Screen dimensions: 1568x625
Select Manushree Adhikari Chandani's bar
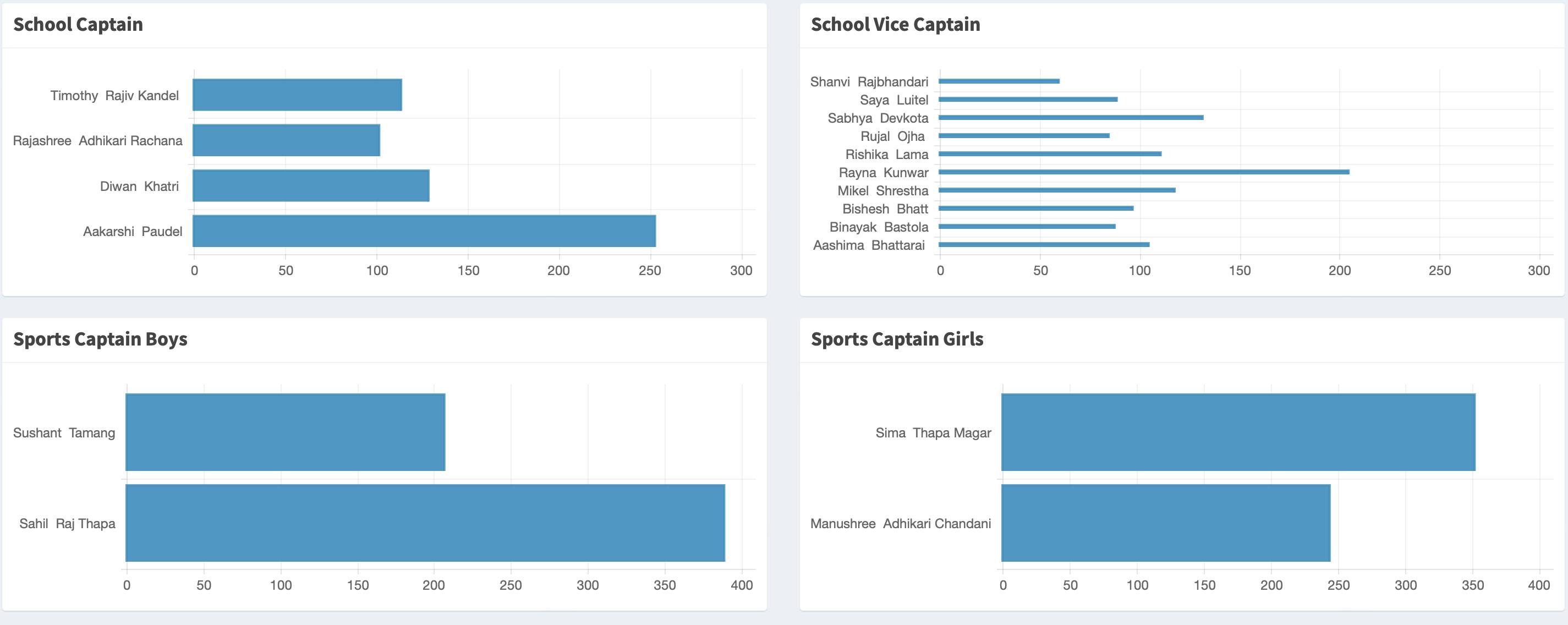tap(1166, 523)
